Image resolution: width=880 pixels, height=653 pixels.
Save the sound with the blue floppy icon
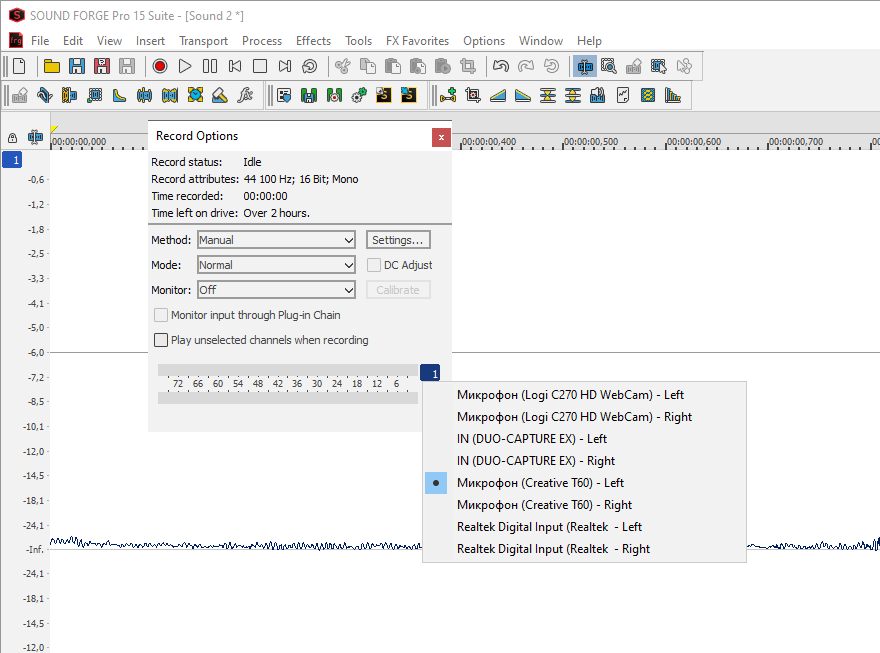[77, 66]
